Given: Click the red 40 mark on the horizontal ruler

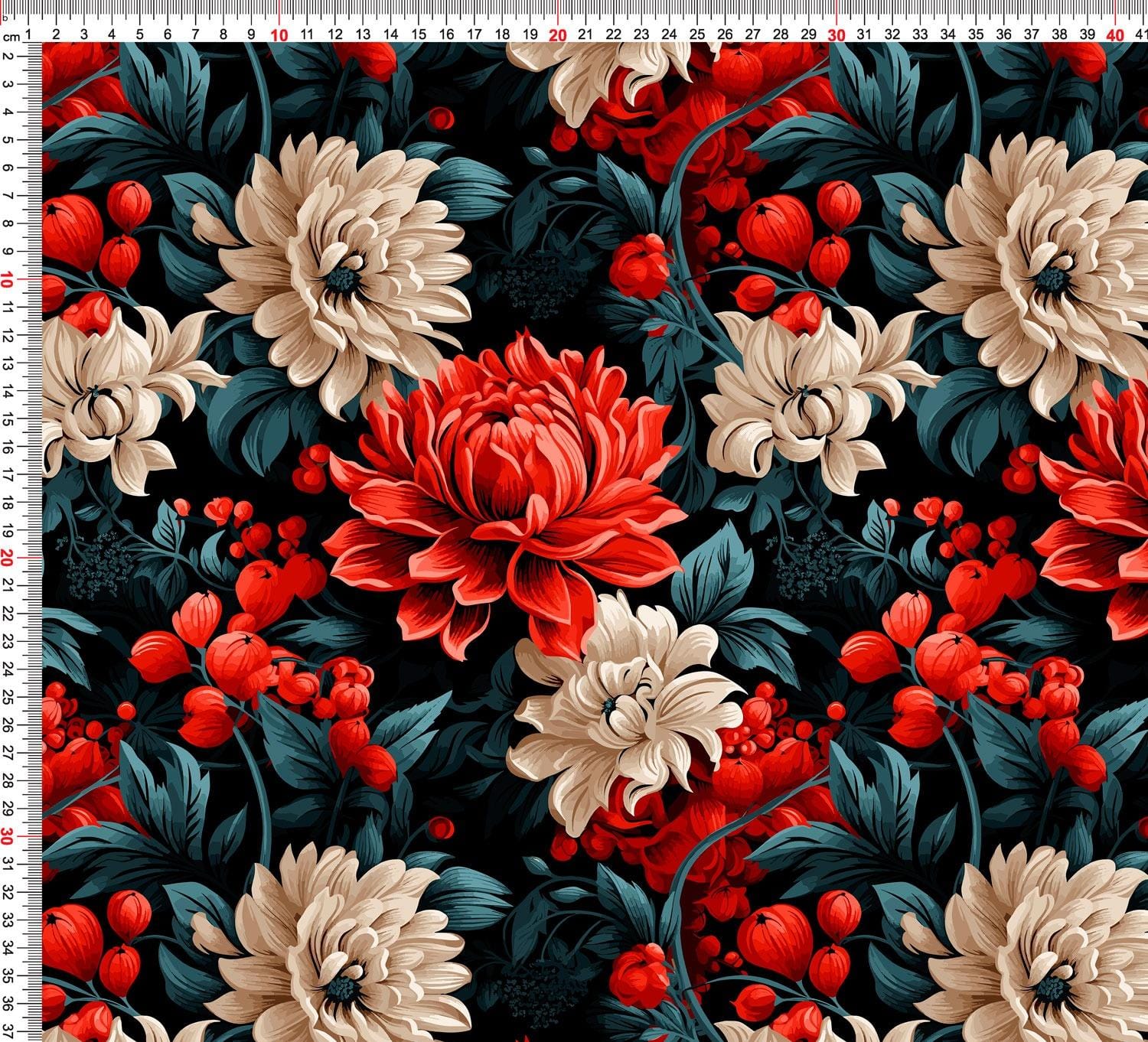Looking at the screenshot, I should pyautogui.click(x=1115, y=34).
